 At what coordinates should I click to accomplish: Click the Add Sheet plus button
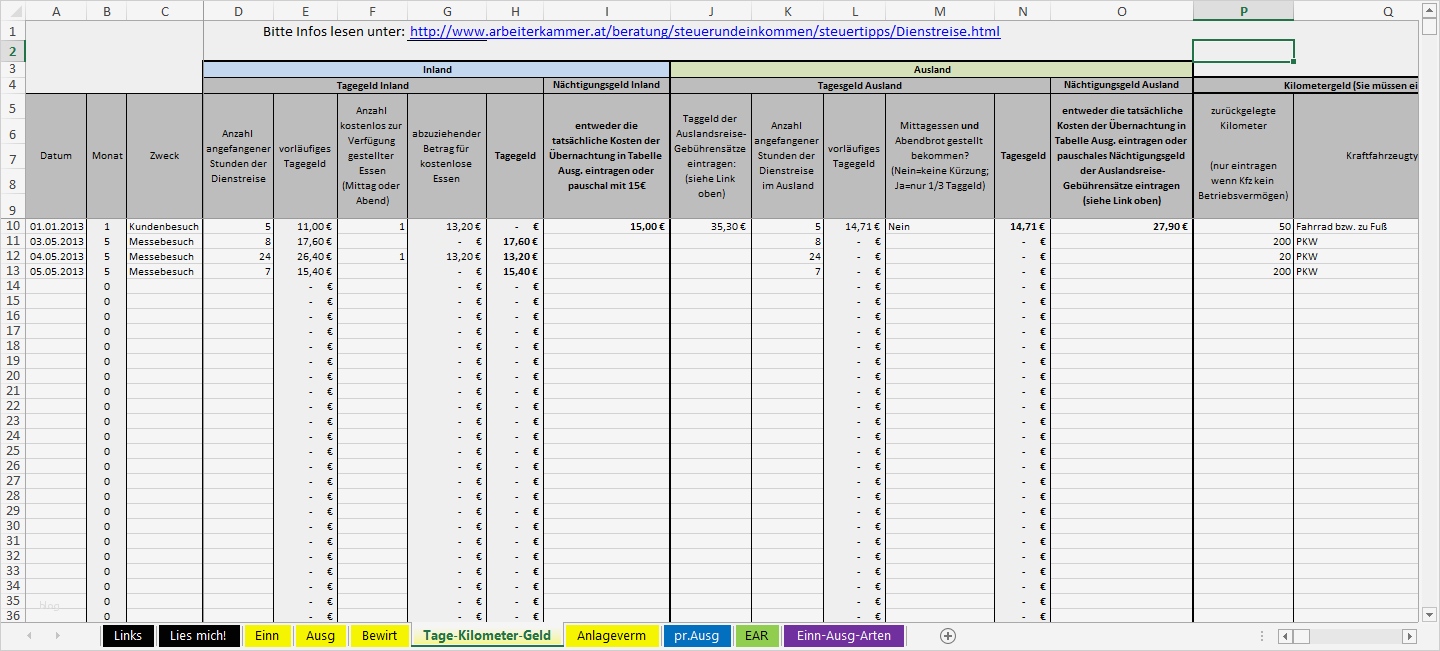948,636
